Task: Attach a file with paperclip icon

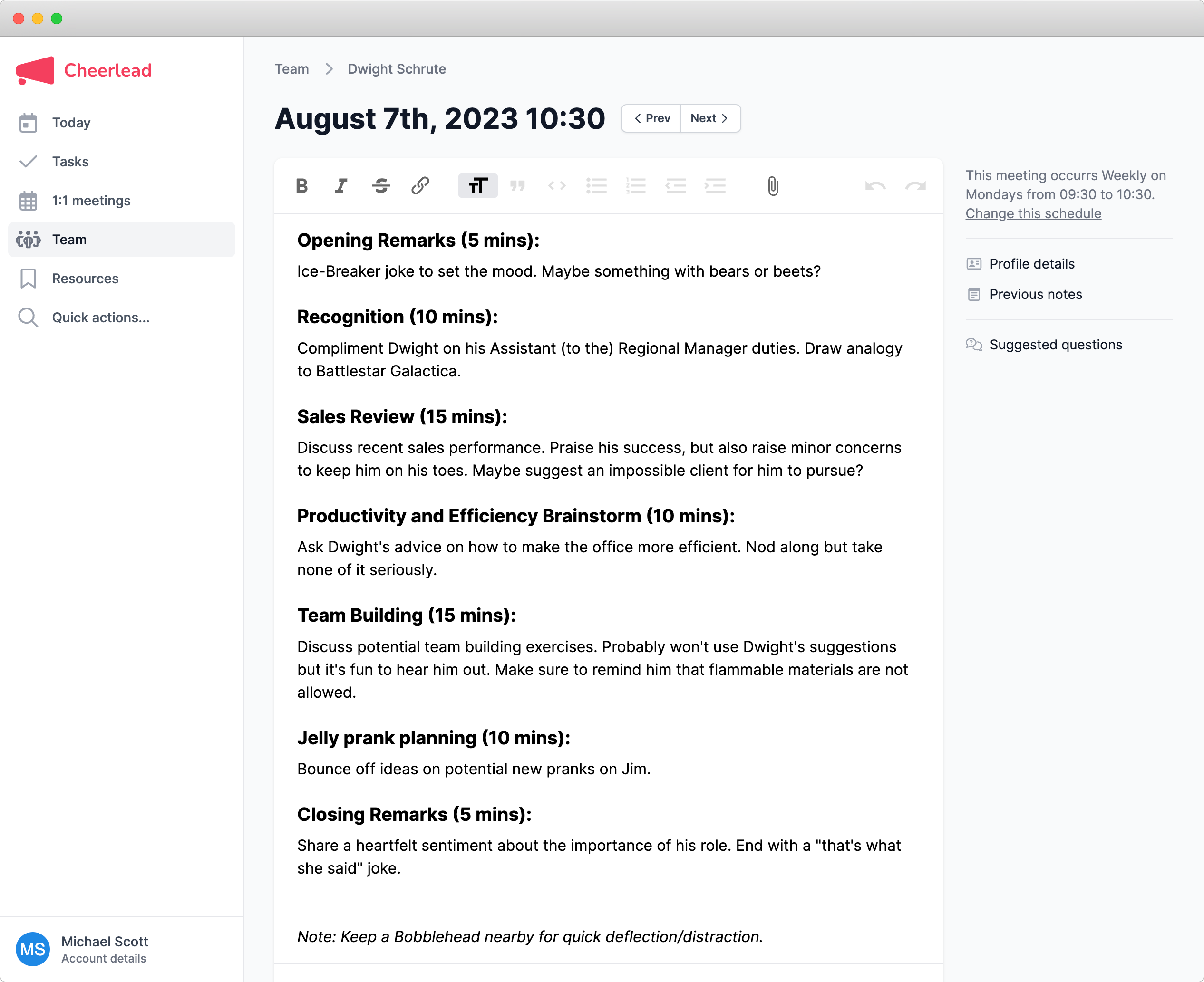Action: pyautogui.click(x=773, y=185)
